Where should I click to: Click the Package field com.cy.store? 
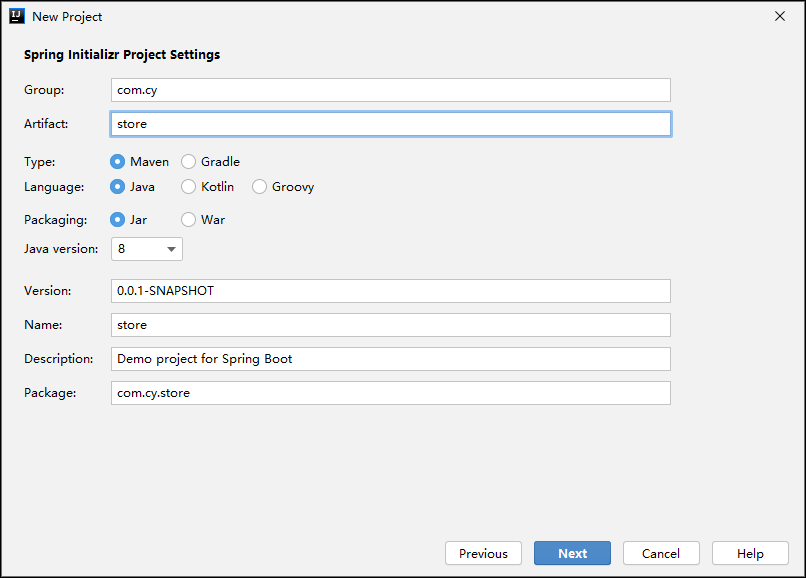[391, 393]
